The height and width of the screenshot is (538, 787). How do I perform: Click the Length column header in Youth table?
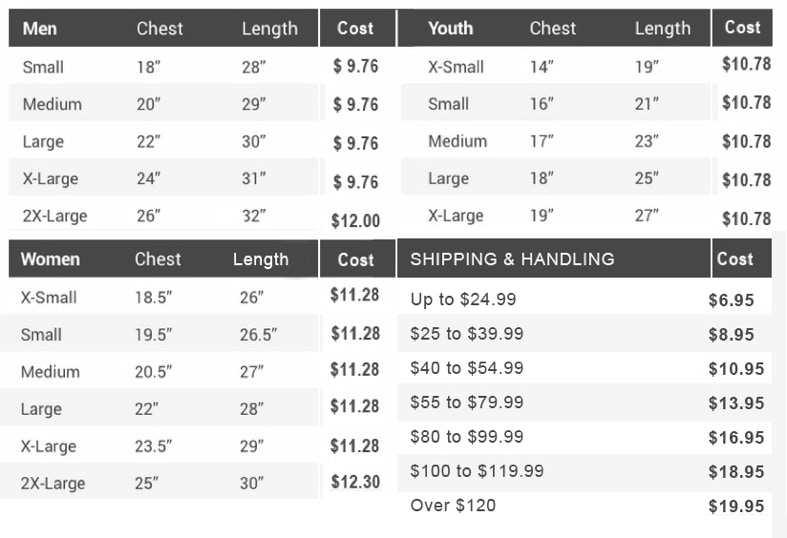(x=662, y=28)
